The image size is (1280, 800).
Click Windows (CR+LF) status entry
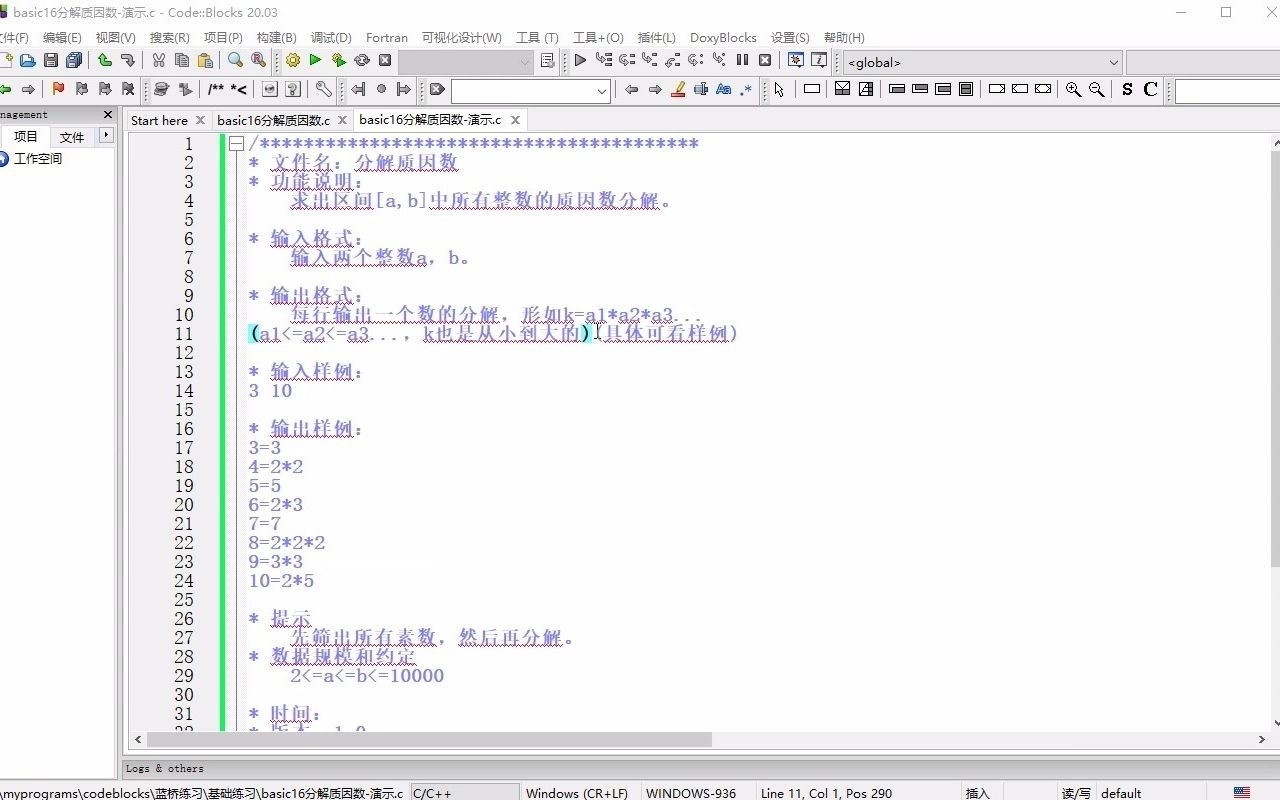[577, 793]
